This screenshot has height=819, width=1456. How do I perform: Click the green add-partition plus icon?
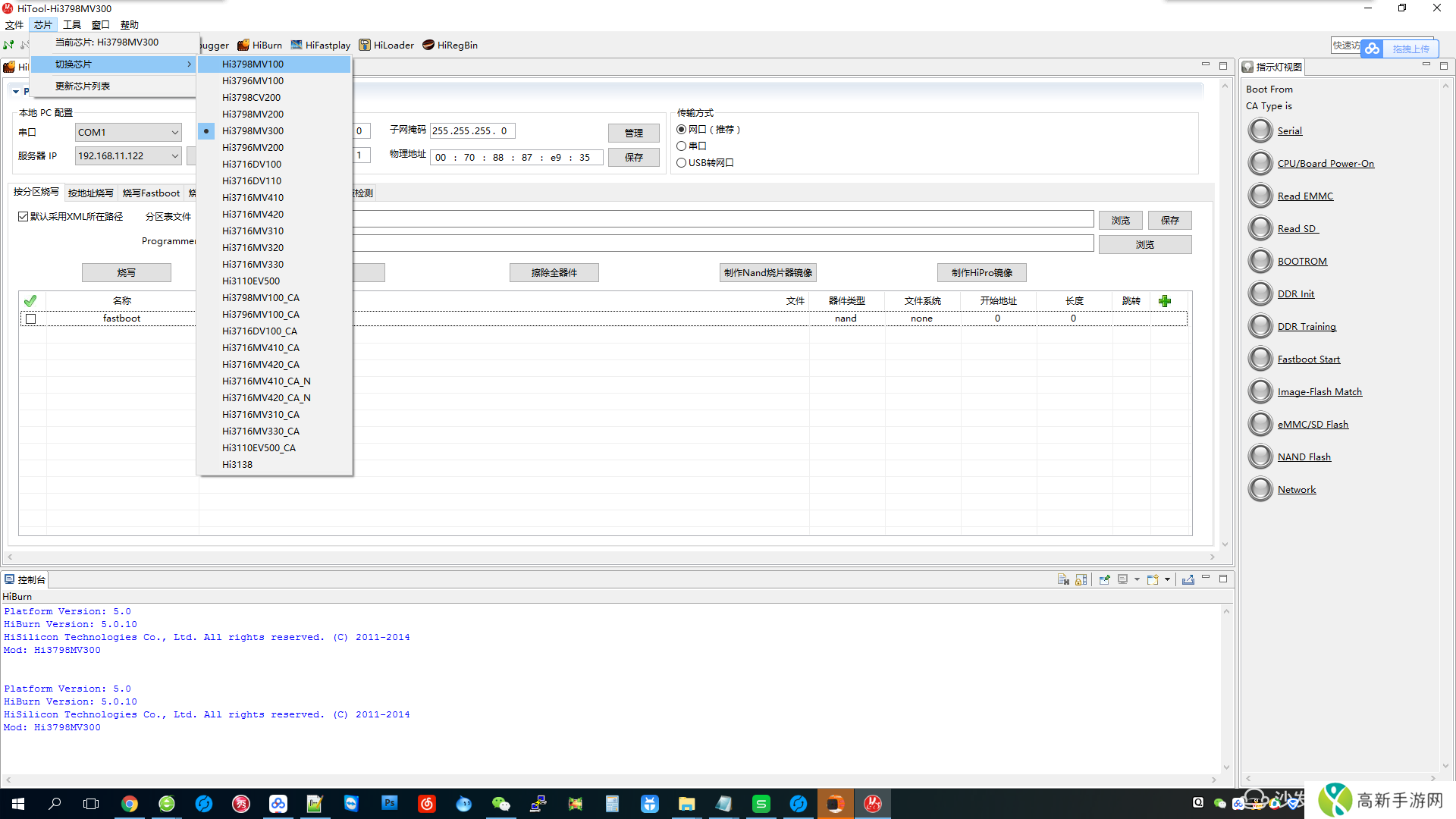click(x=1165, y=301)
